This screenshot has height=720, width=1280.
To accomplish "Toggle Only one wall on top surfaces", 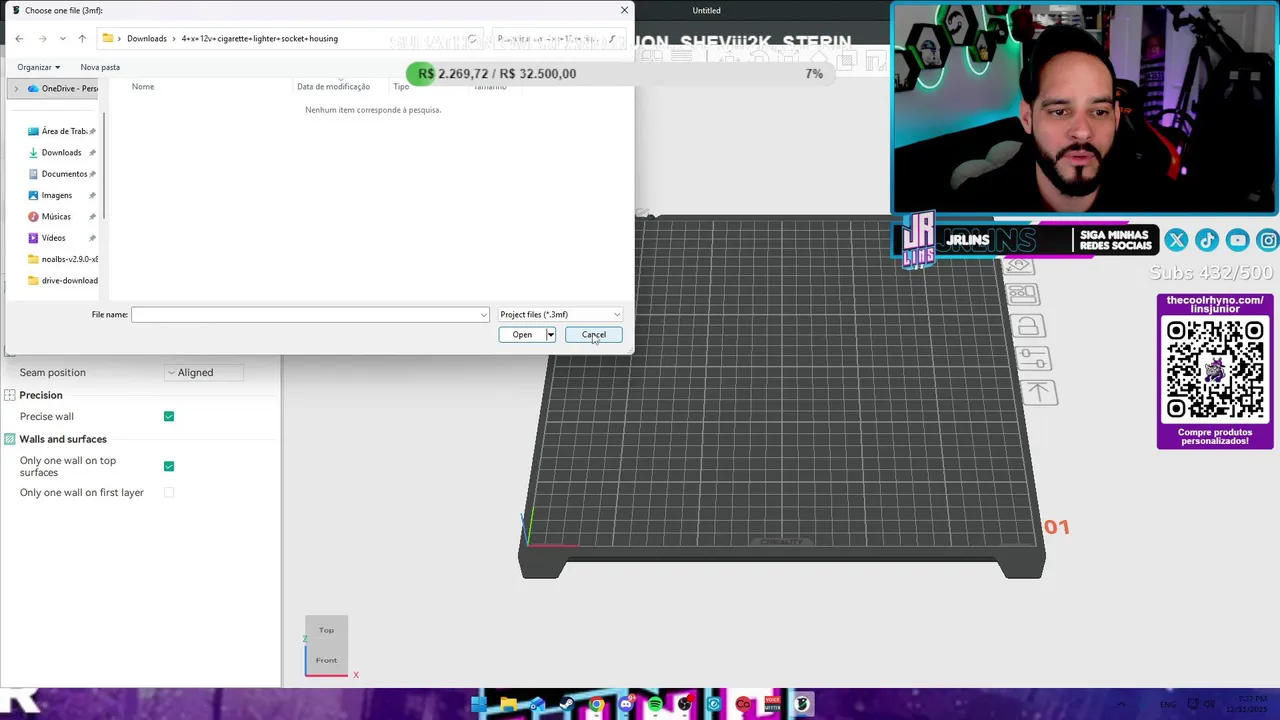I will coord(169,466).
